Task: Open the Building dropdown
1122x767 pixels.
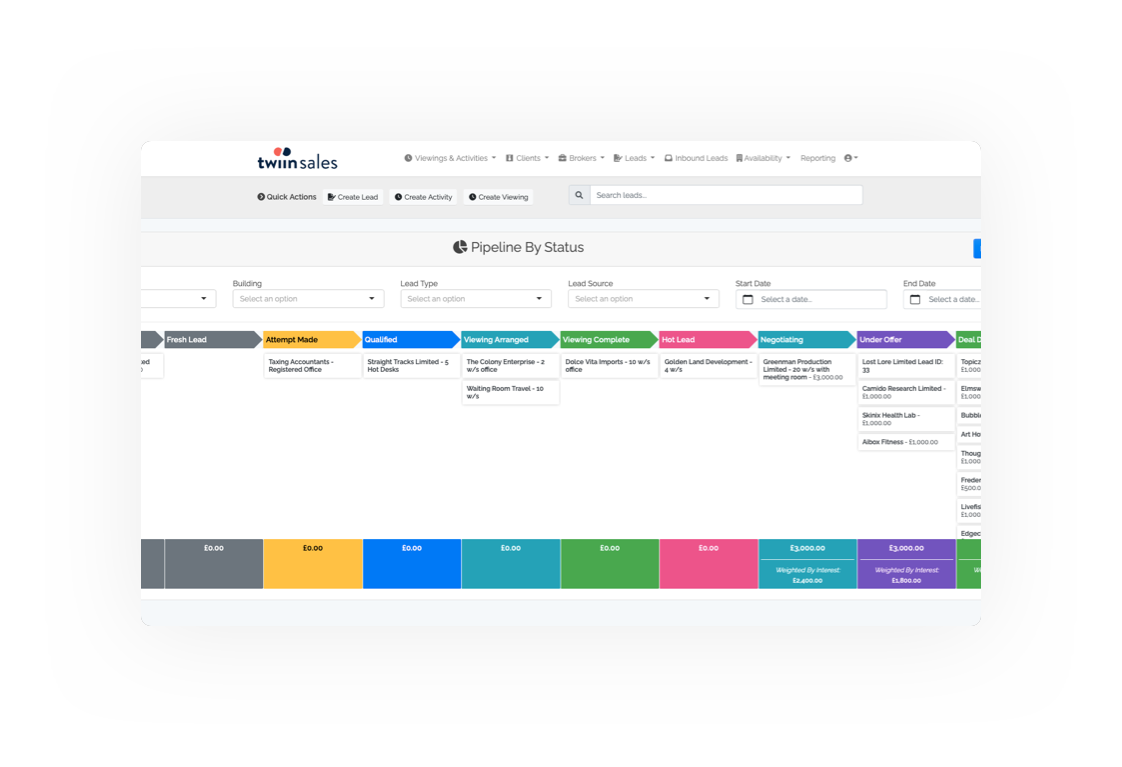Action: coord(308,298)
